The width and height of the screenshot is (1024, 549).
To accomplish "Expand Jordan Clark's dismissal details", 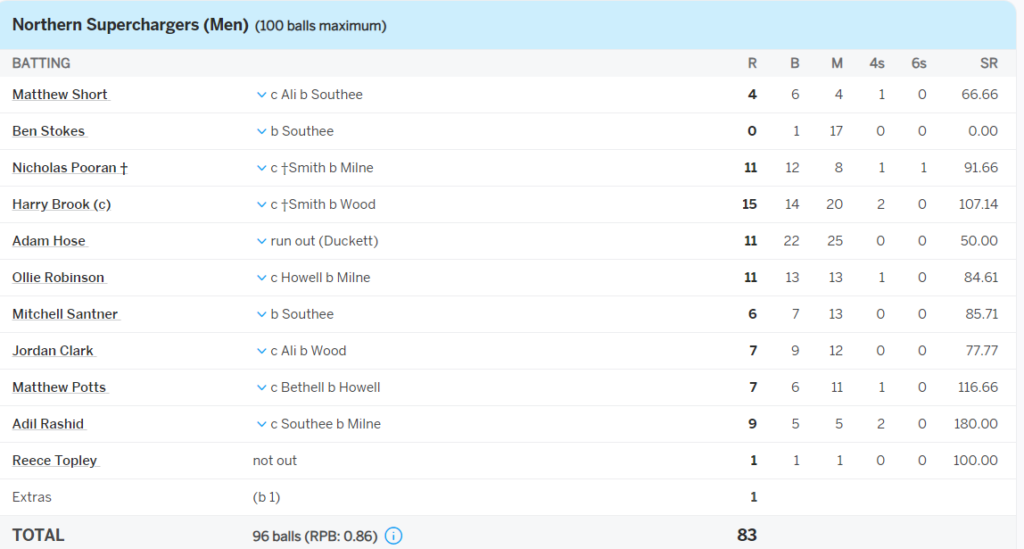I will pos(262,351).
